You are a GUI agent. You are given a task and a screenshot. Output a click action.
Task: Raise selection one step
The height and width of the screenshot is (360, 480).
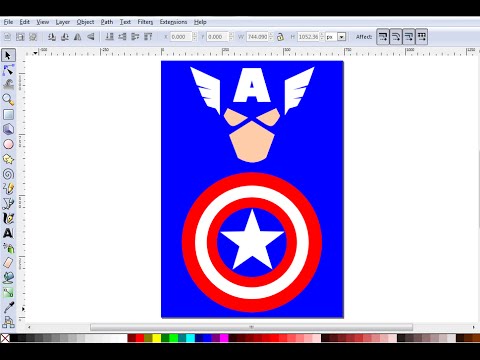(x=135, y=37)
